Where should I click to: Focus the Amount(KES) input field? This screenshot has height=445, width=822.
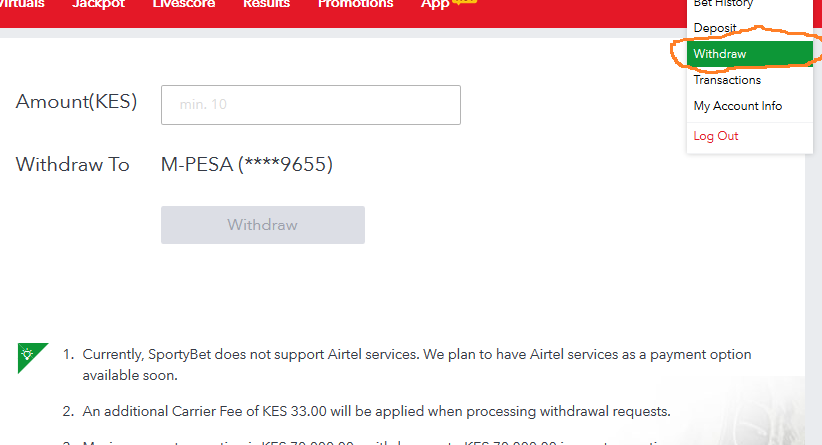311,105
